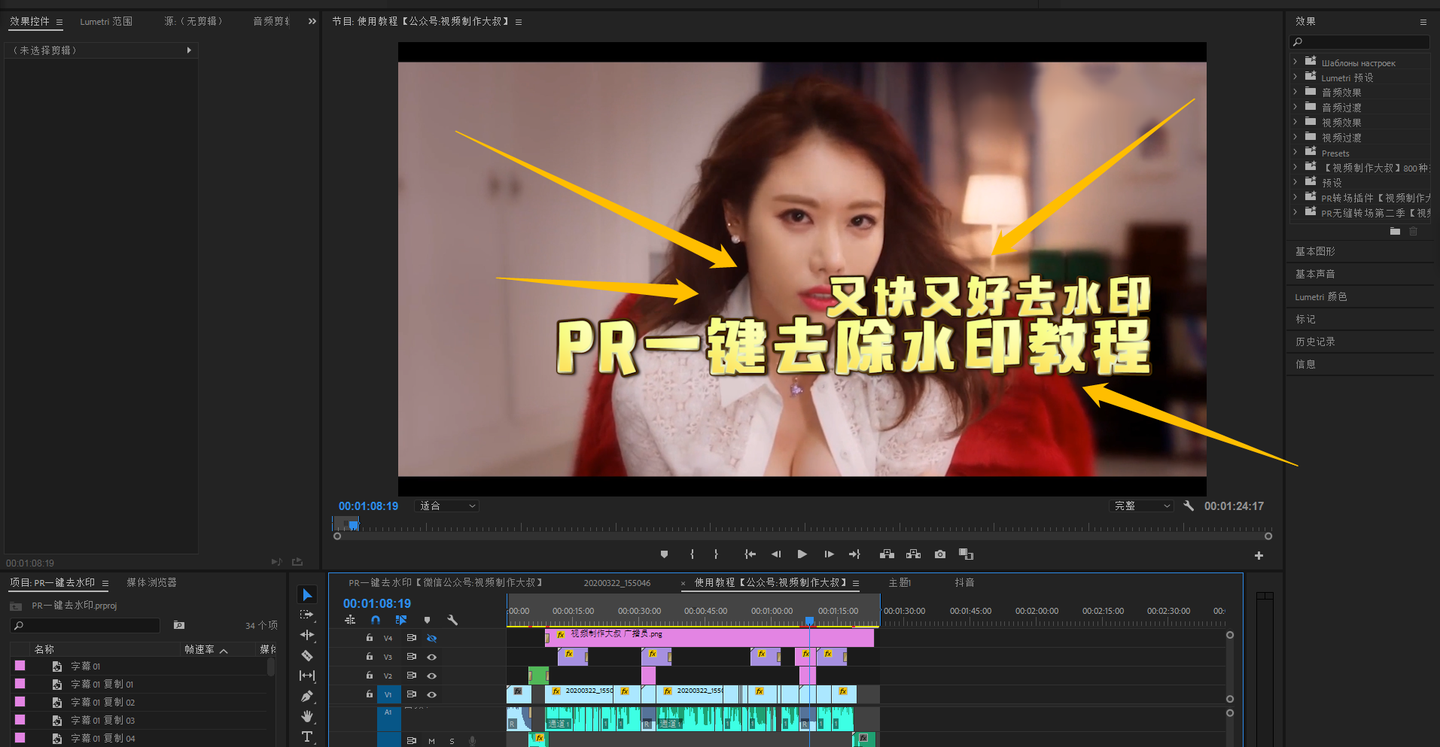Screen dimensions: 1440x747
Task: Open the 20200322_155046 sequence tab
Action: (617, 583)
